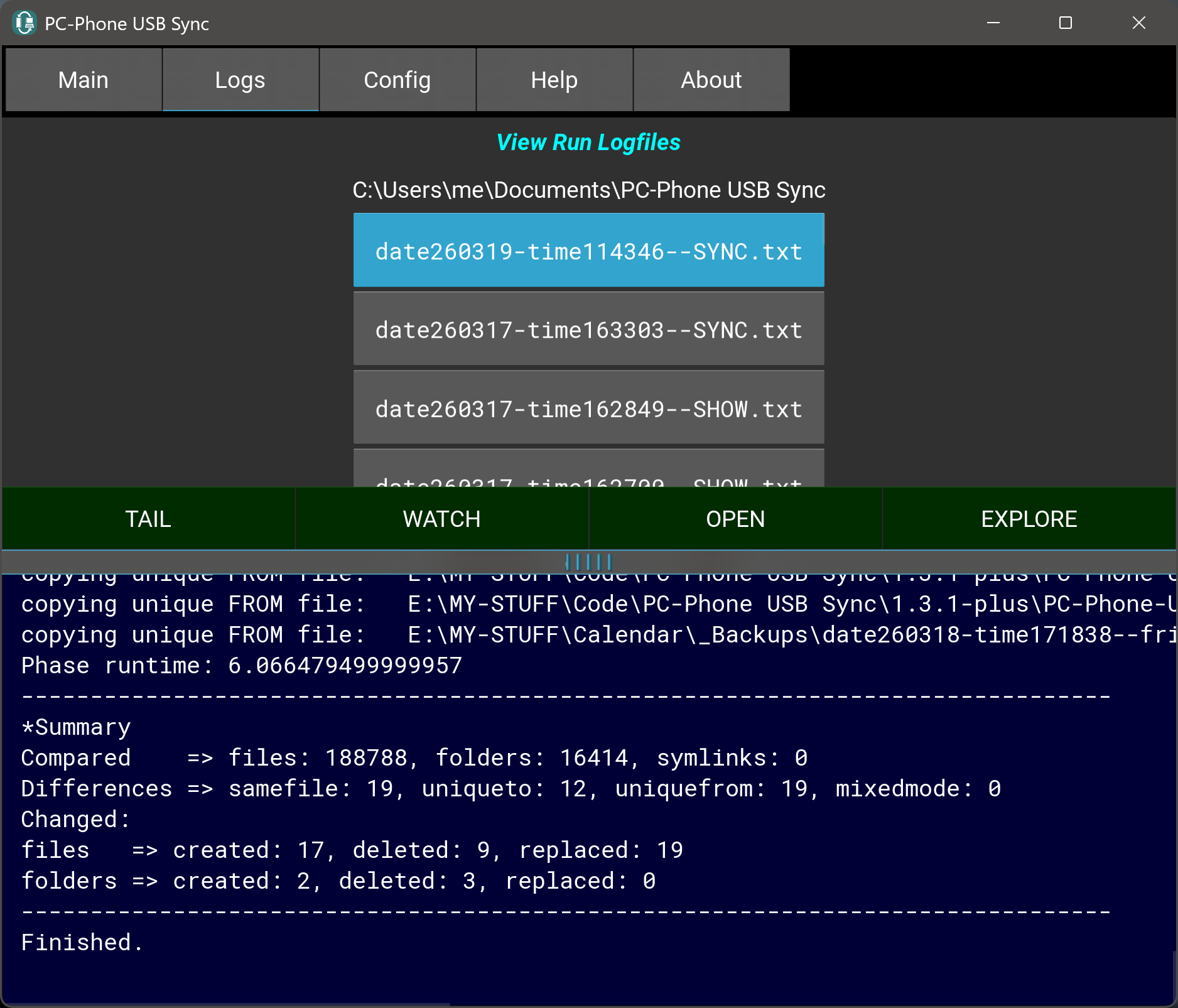Click the PC-Phone USB Sync app icon

click(24, 23)
